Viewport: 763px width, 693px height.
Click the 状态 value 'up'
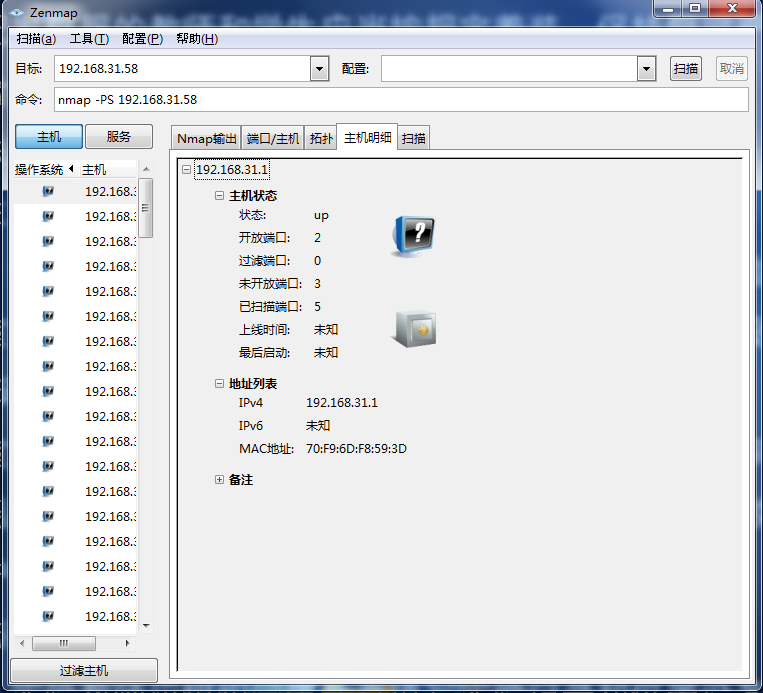[321, 215]
